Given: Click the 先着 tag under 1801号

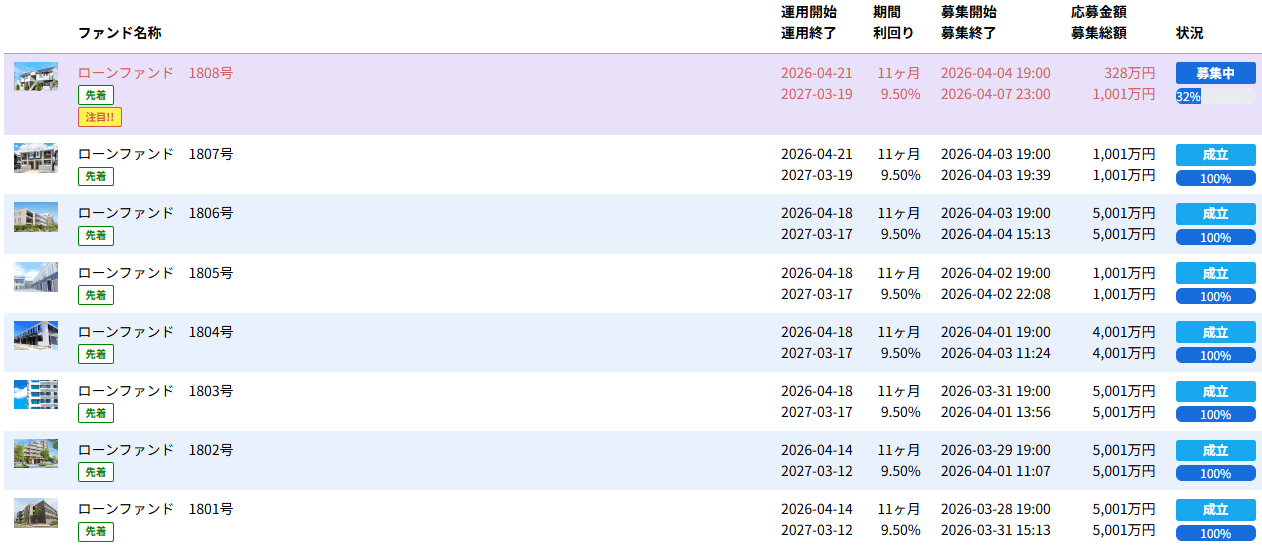Looking at the screenshot, I should (96, 531).
